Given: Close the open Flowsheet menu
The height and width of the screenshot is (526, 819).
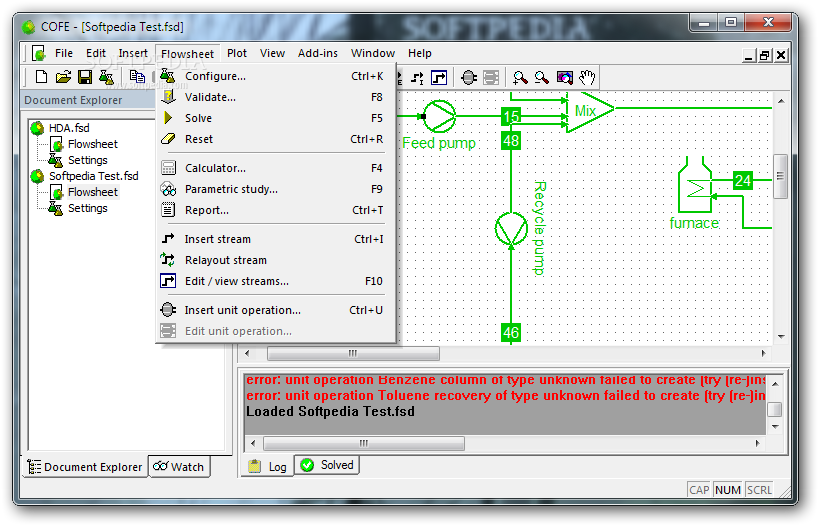Looking at the screenshot, I should coord(188,54).
